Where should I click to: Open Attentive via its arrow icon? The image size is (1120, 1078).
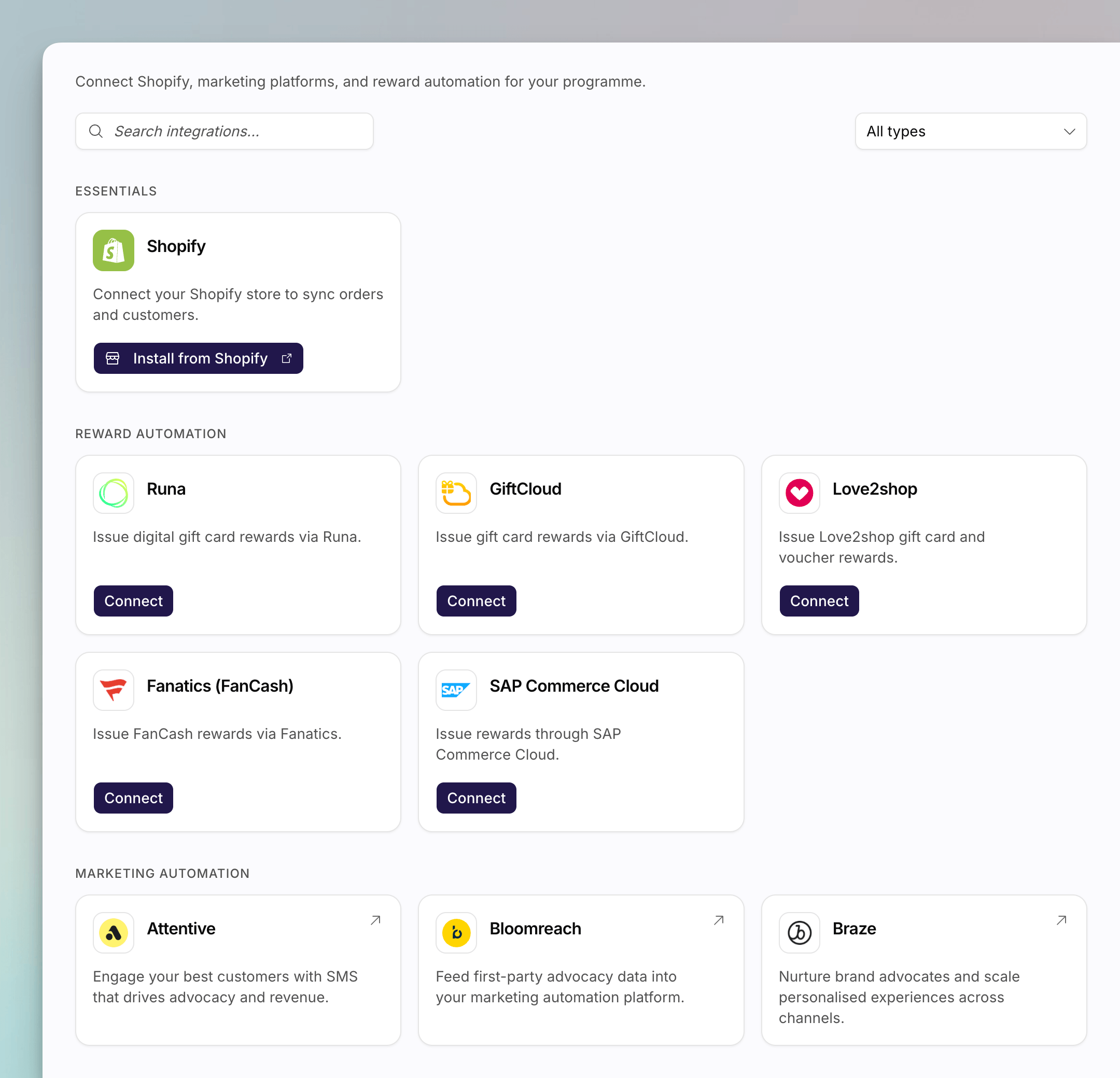[375, 920]
